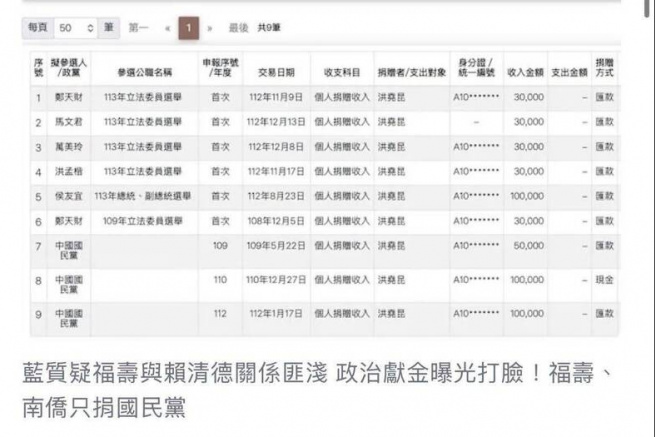Click the 首次 entry in row 1
The height and width of the screenshot is (437, 655).
tap(221, 97)
